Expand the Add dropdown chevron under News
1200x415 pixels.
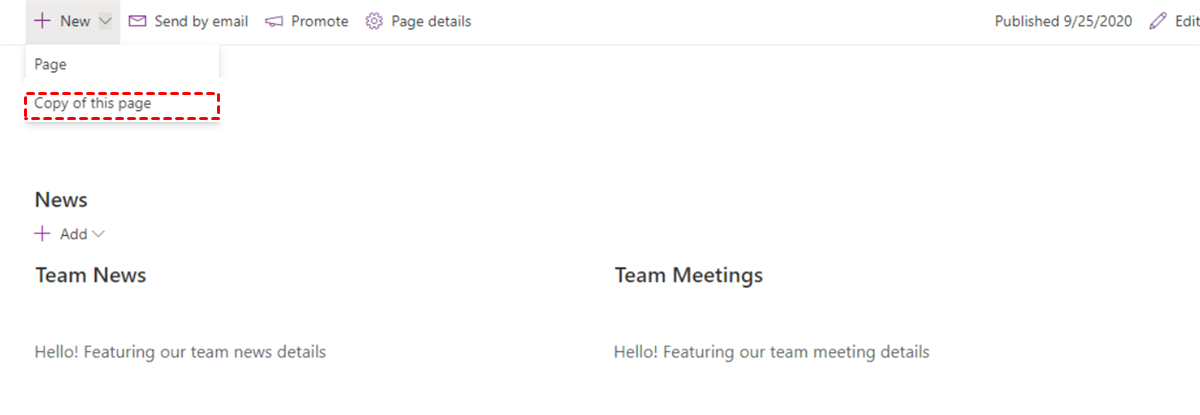(x=98, y=234)
